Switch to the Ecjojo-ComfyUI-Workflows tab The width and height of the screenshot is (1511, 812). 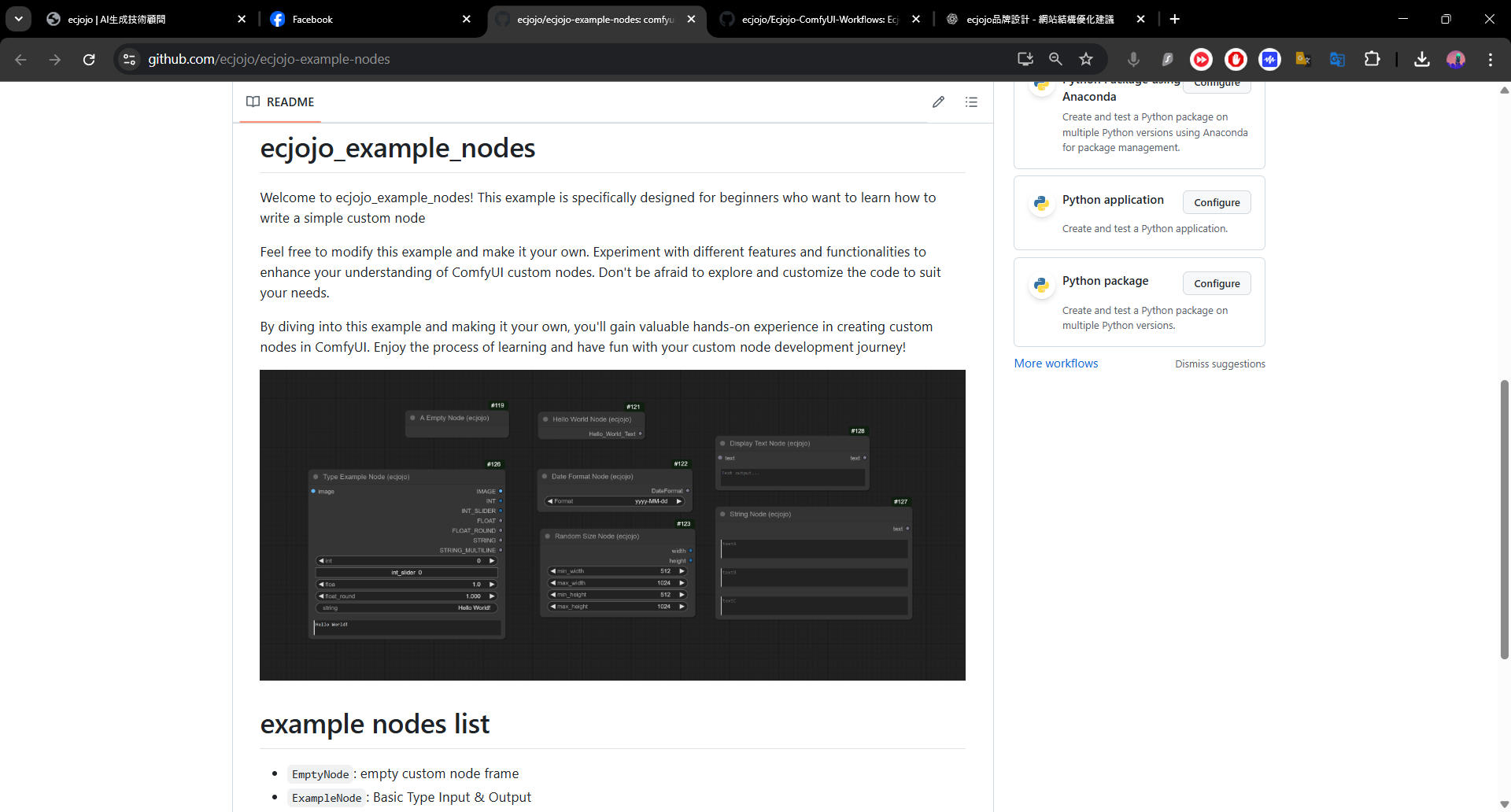pyautogui.click(x=820, y=19)
